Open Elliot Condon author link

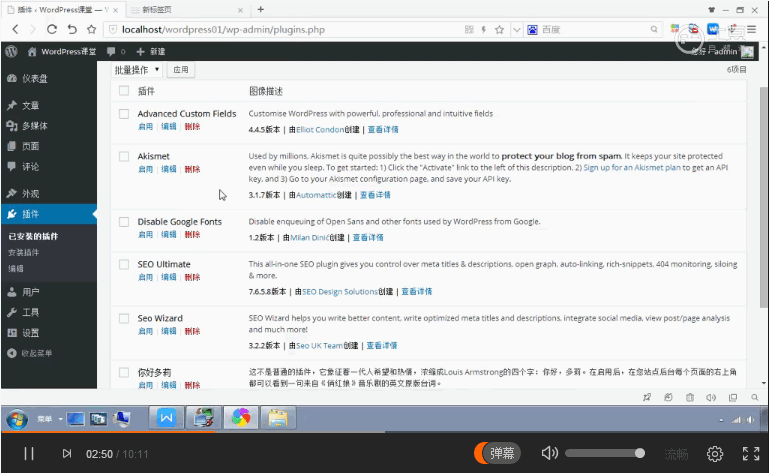[320, 130]
